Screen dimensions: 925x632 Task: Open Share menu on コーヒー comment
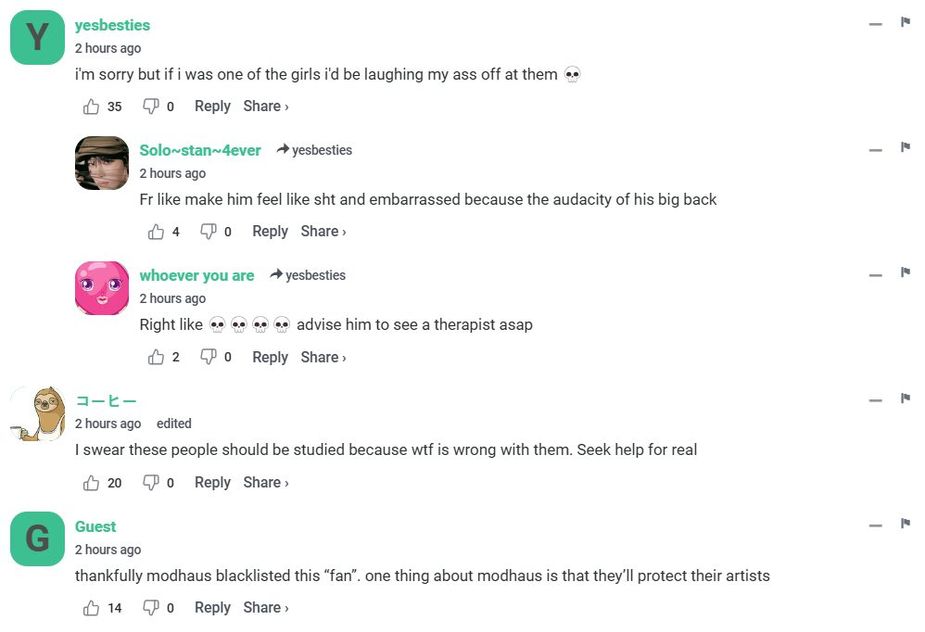tap(265, 482)
